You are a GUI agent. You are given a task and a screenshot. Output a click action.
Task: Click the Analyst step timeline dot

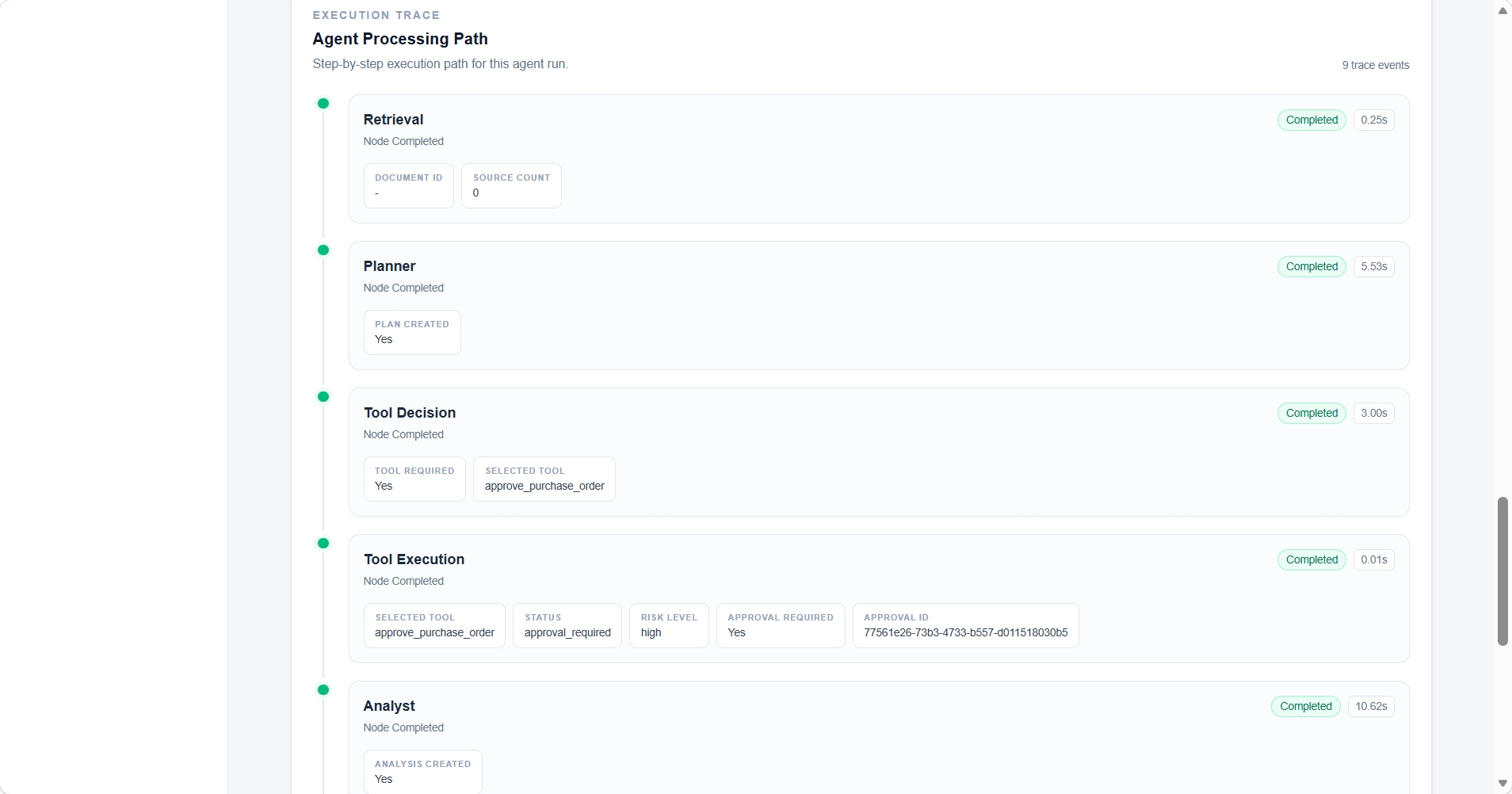(323, 690)
